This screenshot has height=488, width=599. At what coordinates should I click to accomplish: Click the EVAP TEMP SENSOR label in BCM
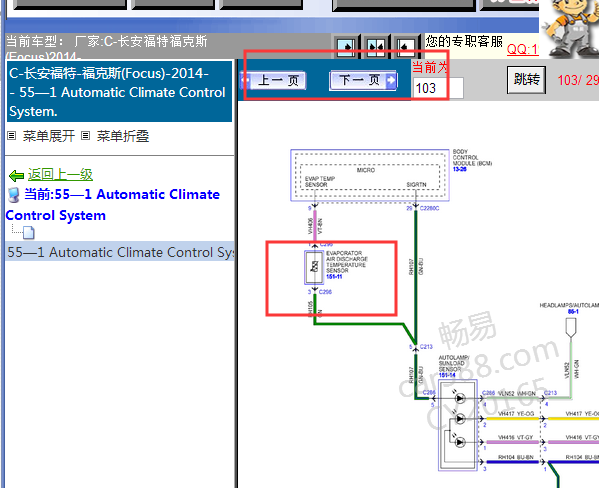tap(320, 182)
